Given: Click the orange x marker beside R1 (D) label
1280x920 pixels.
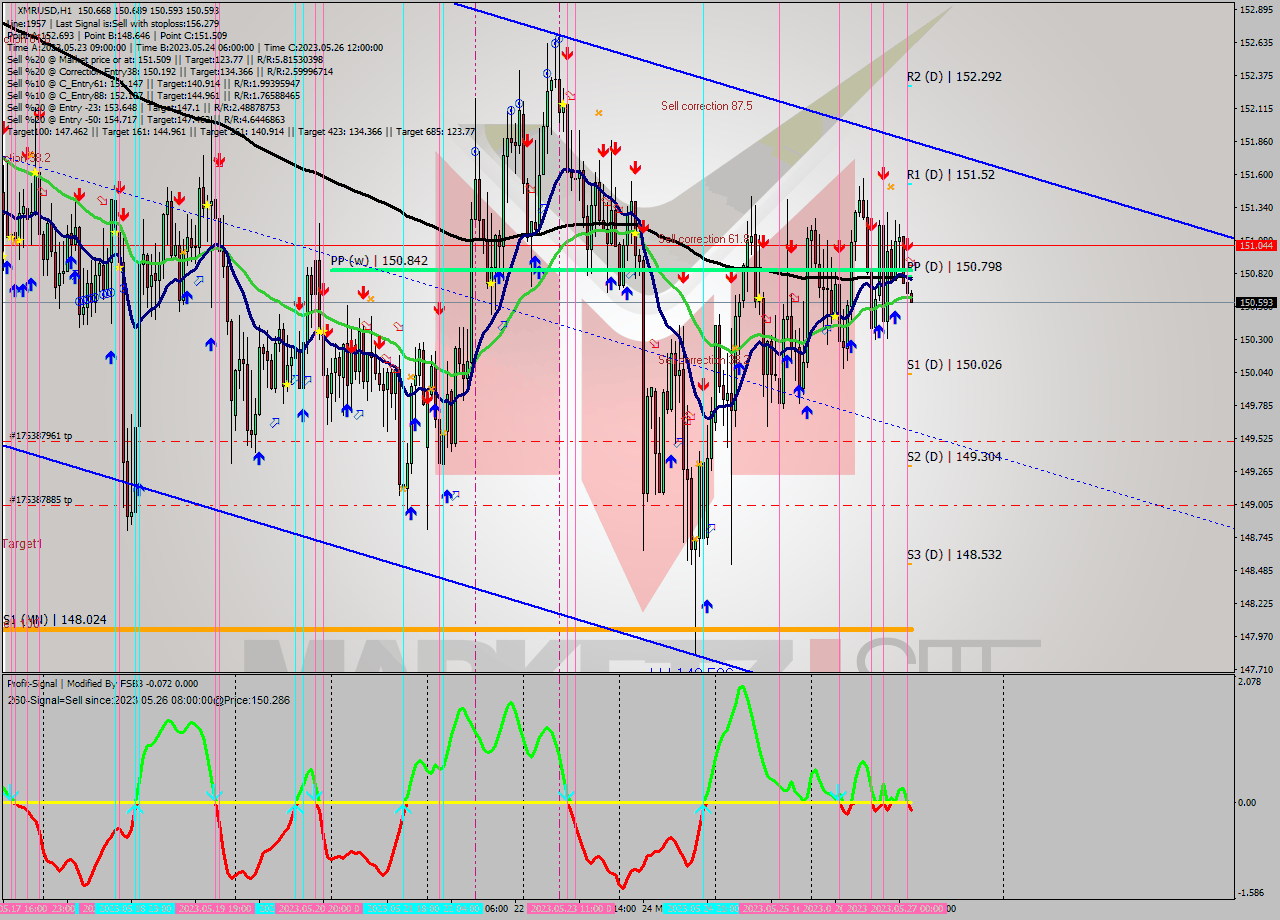Looking at the screenshot, I should [890, 187].
